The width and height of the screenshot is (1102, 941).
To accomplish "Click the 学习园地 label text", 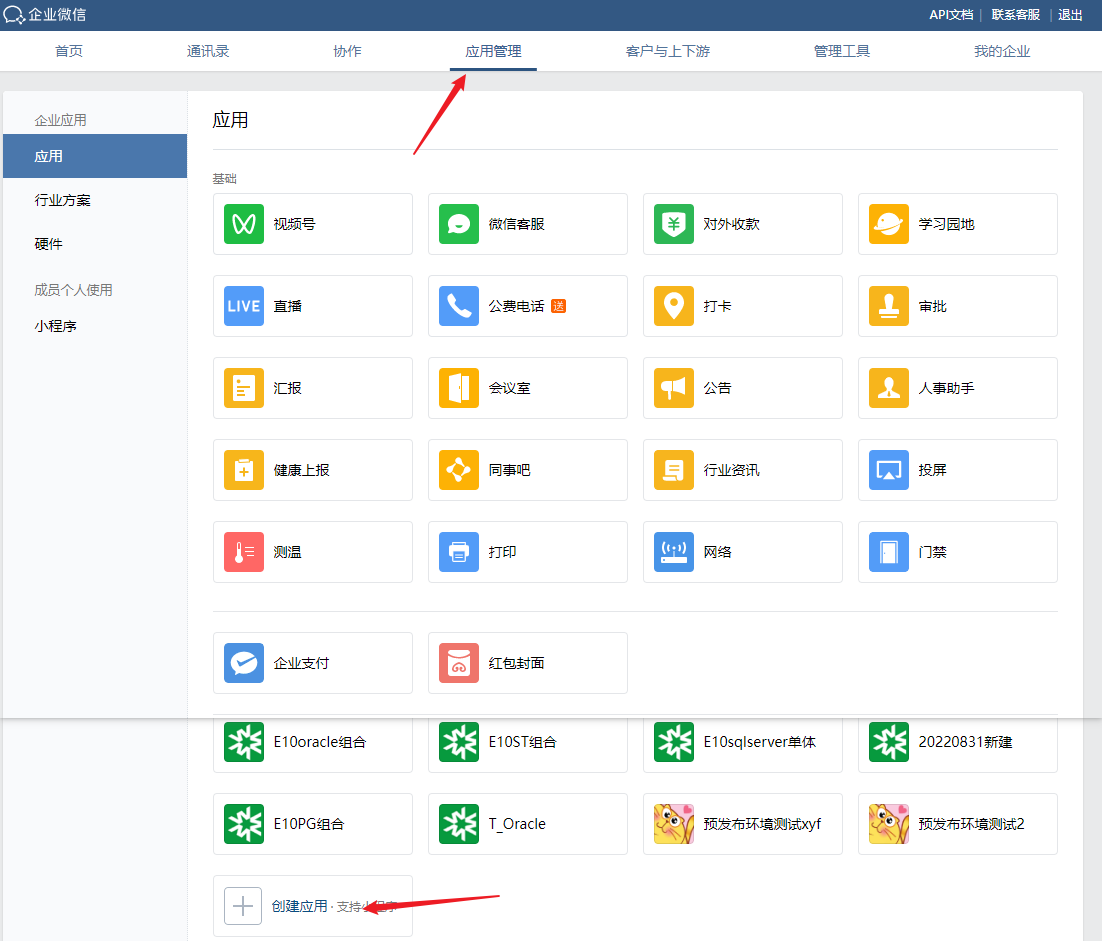I will pos(947,224).
